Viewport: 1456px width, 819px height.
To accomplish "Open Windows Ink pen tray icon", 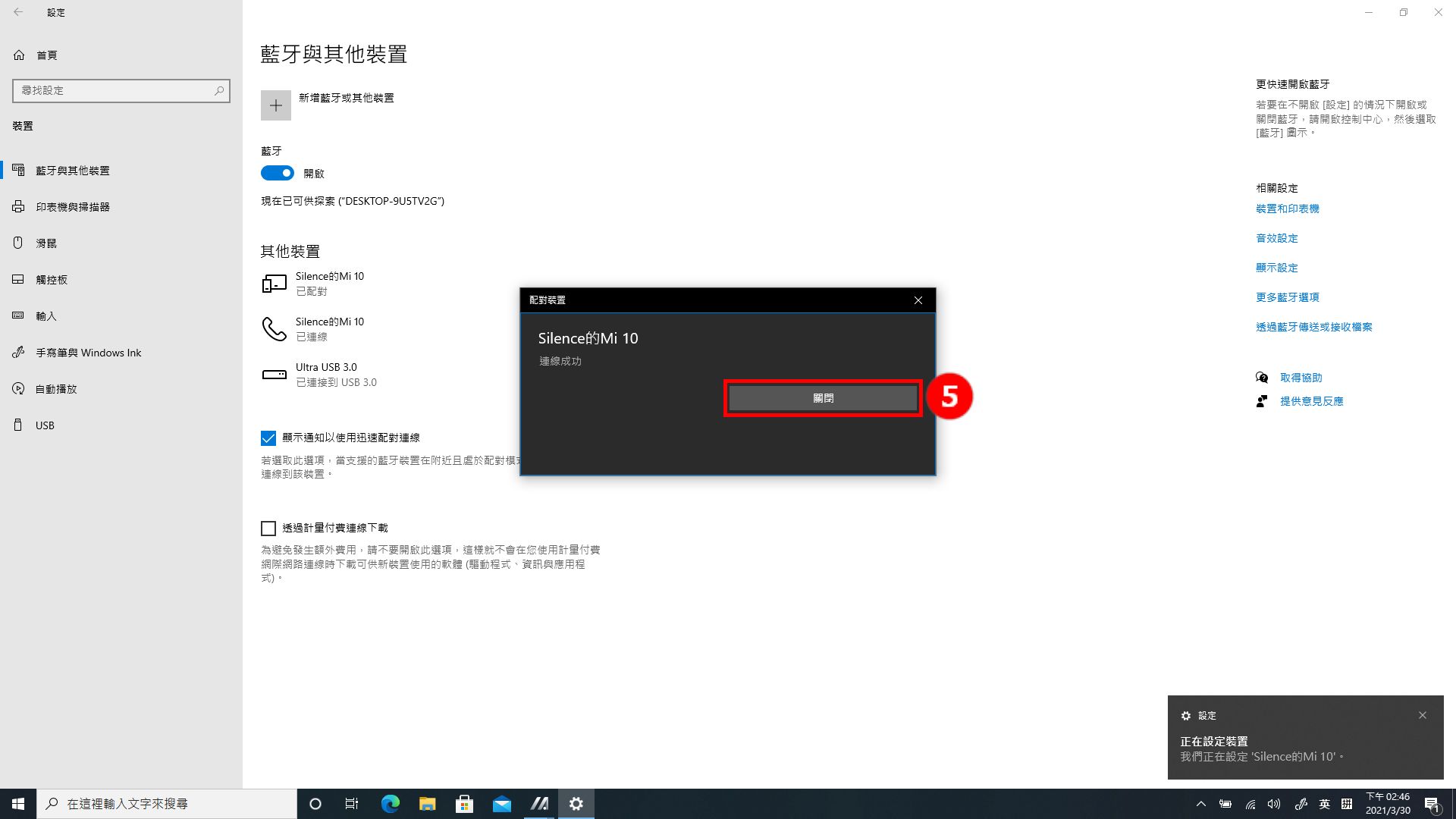I will coord(1301,804).
